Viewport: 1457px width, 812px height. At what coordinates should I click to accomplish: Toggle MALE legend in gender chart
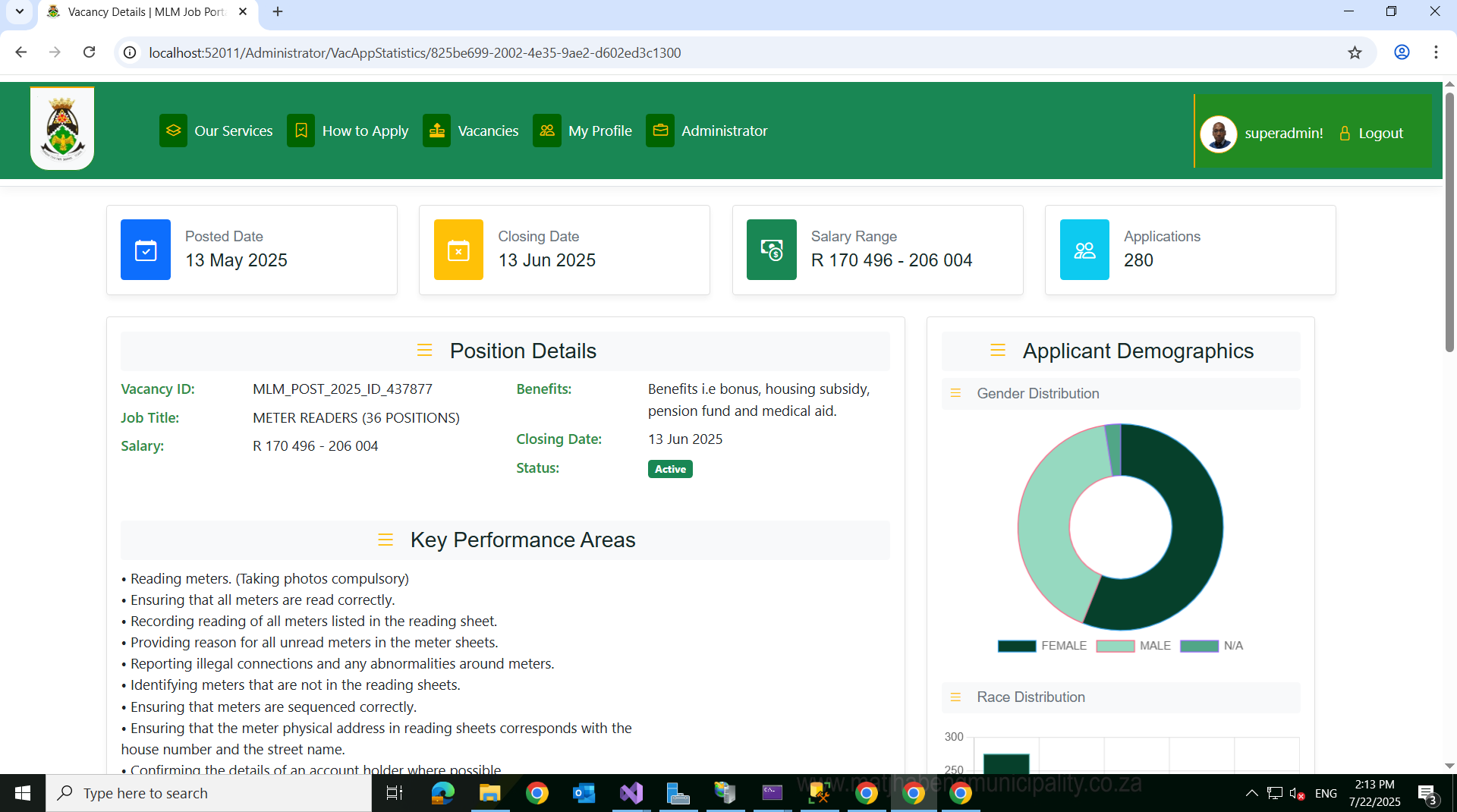1133,646
